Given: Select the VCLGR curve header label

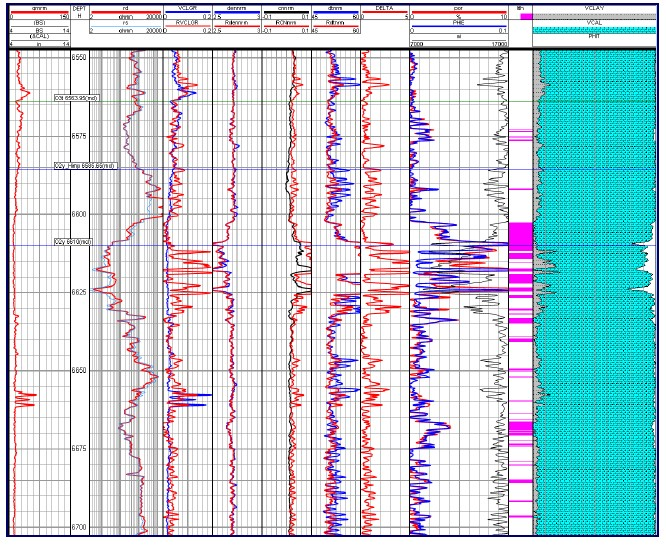Looking at the screenshot, I should point(189,8).
